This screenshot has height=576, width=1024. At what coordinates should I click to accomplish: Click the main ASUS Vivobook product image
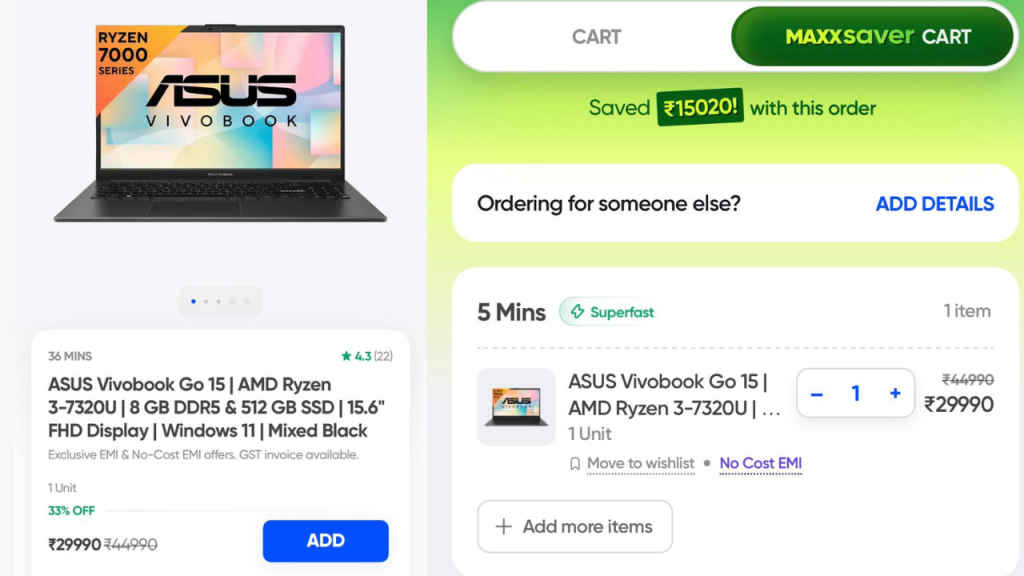point(221,123)
